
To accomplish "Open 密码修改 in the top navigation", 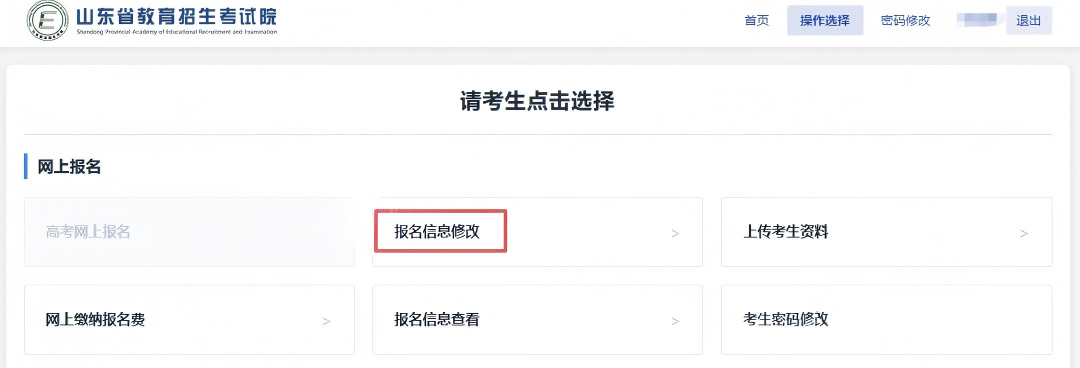I will pos(906,21).
